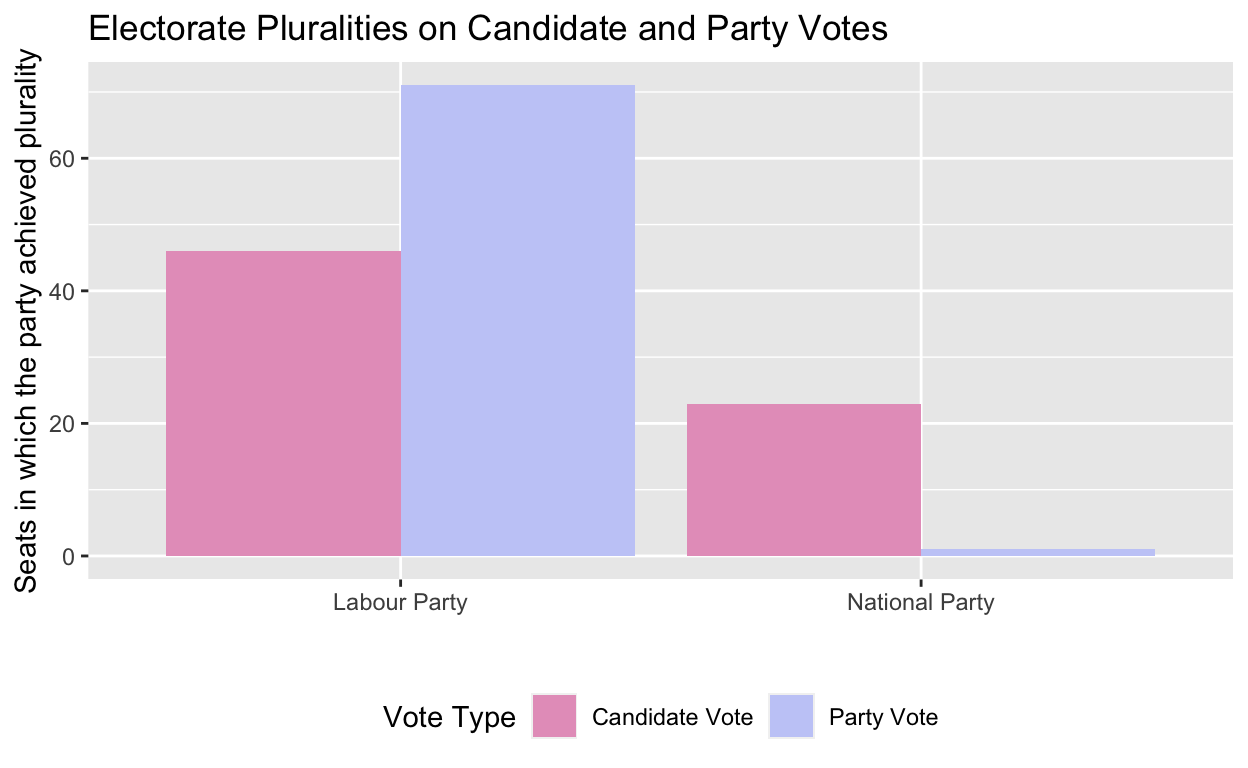The image size is (1248, 768).
Task: Click the pink Candidate Vote legend swatch
Action: click(554, 716)
